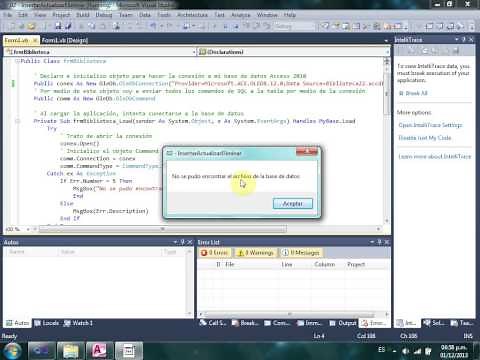Click the ES language indicator in taskbar

pos(382,349)
